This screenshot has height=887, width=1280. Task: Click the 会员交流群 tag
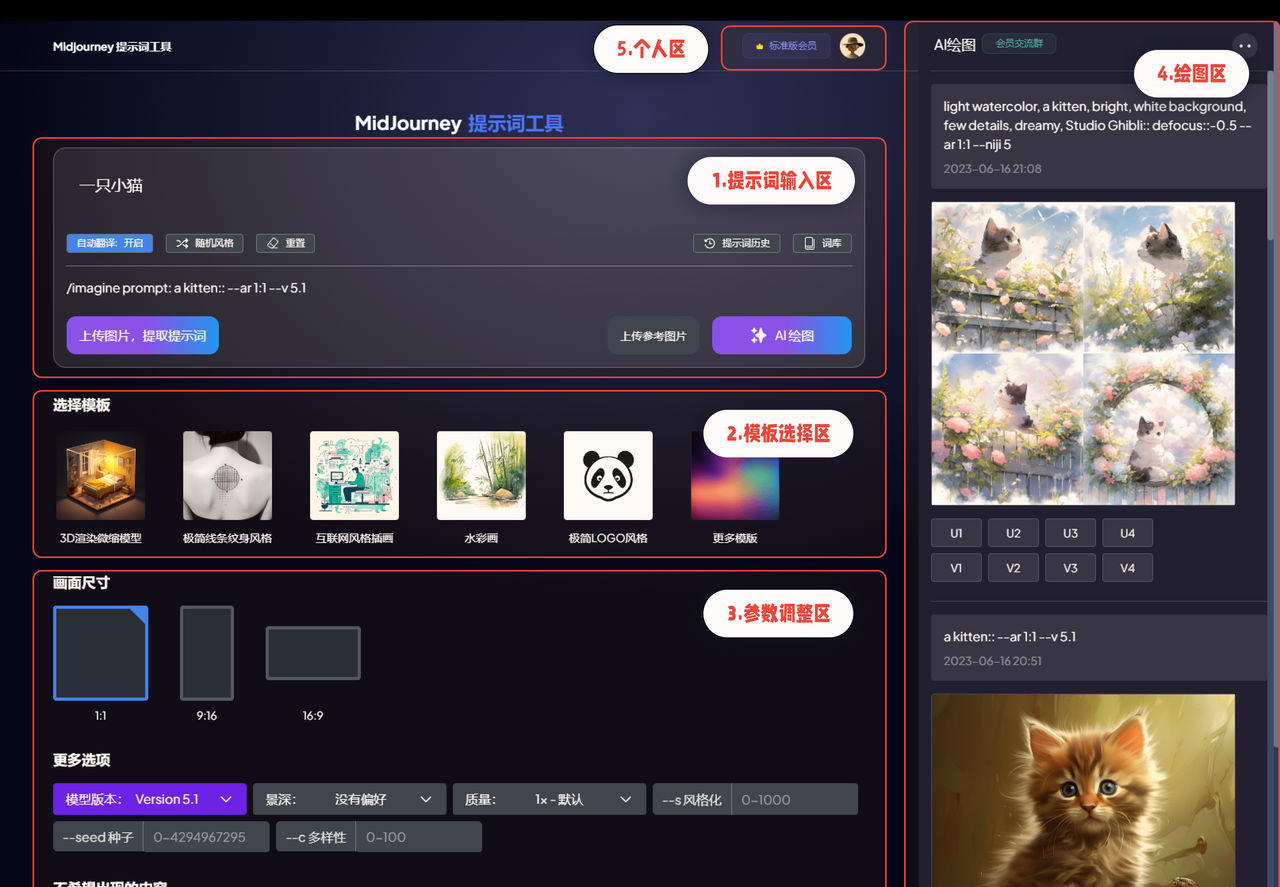(1019, 44)
